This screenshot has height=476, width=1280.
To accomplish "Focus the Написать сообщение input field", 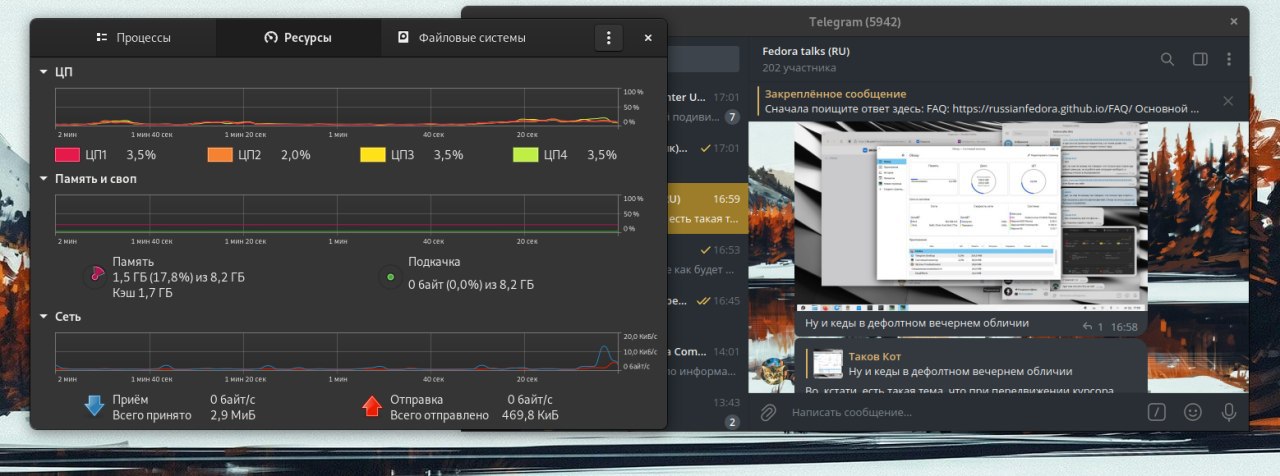I will tap(960, 412).
